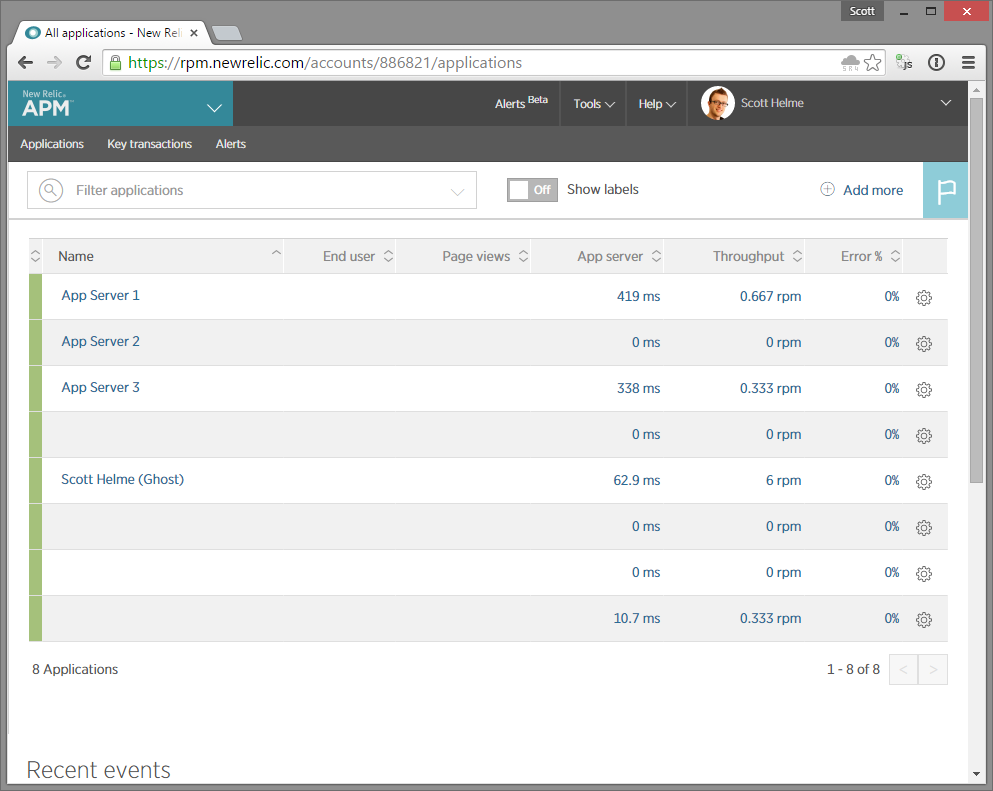The width and height of the screenshot is (993, 791).
Task: Open settings gear for Scott Helme (Ghost)
Action: coord(923,482)
